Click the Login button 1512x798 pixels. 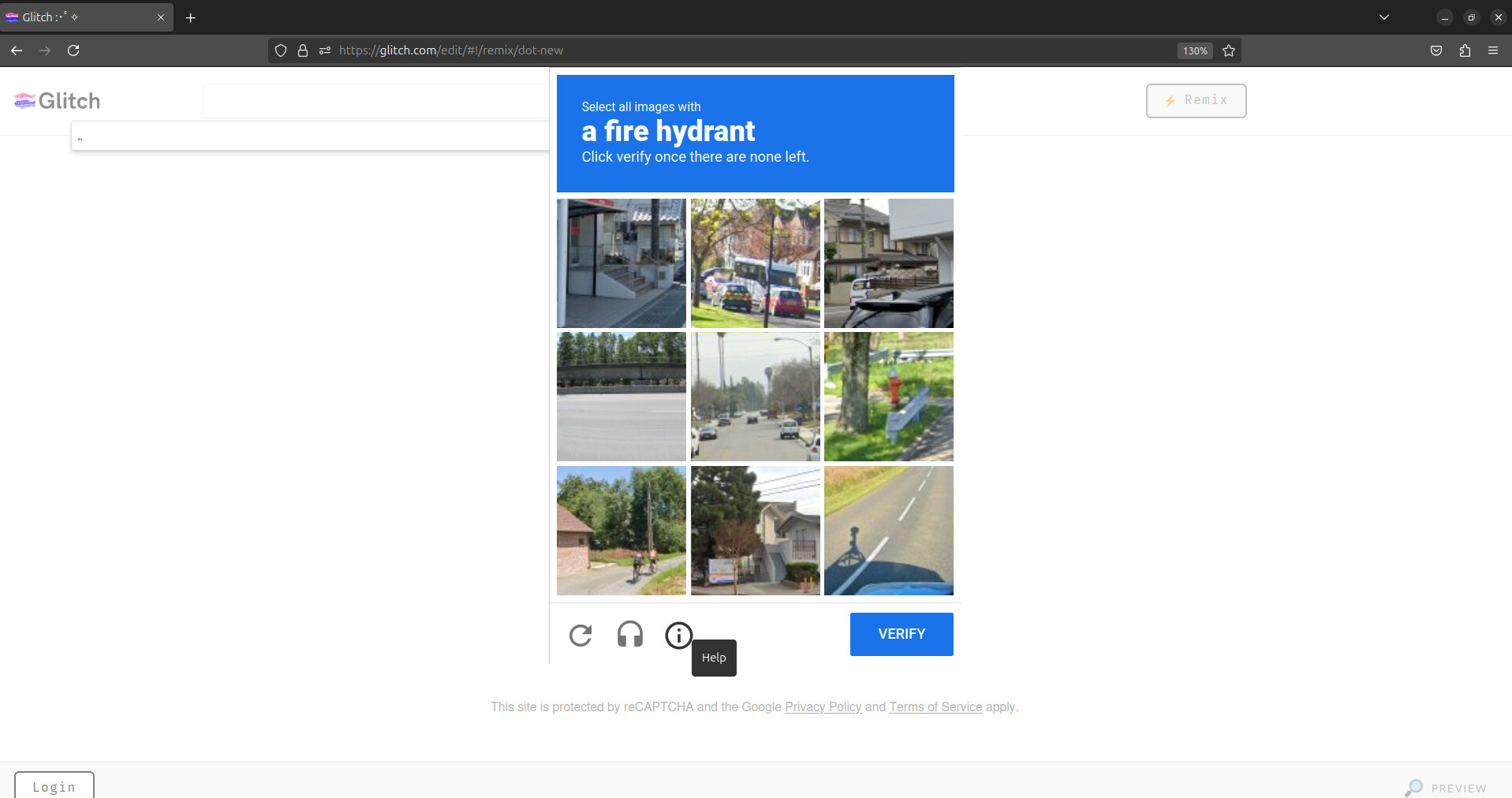[54, 786]
